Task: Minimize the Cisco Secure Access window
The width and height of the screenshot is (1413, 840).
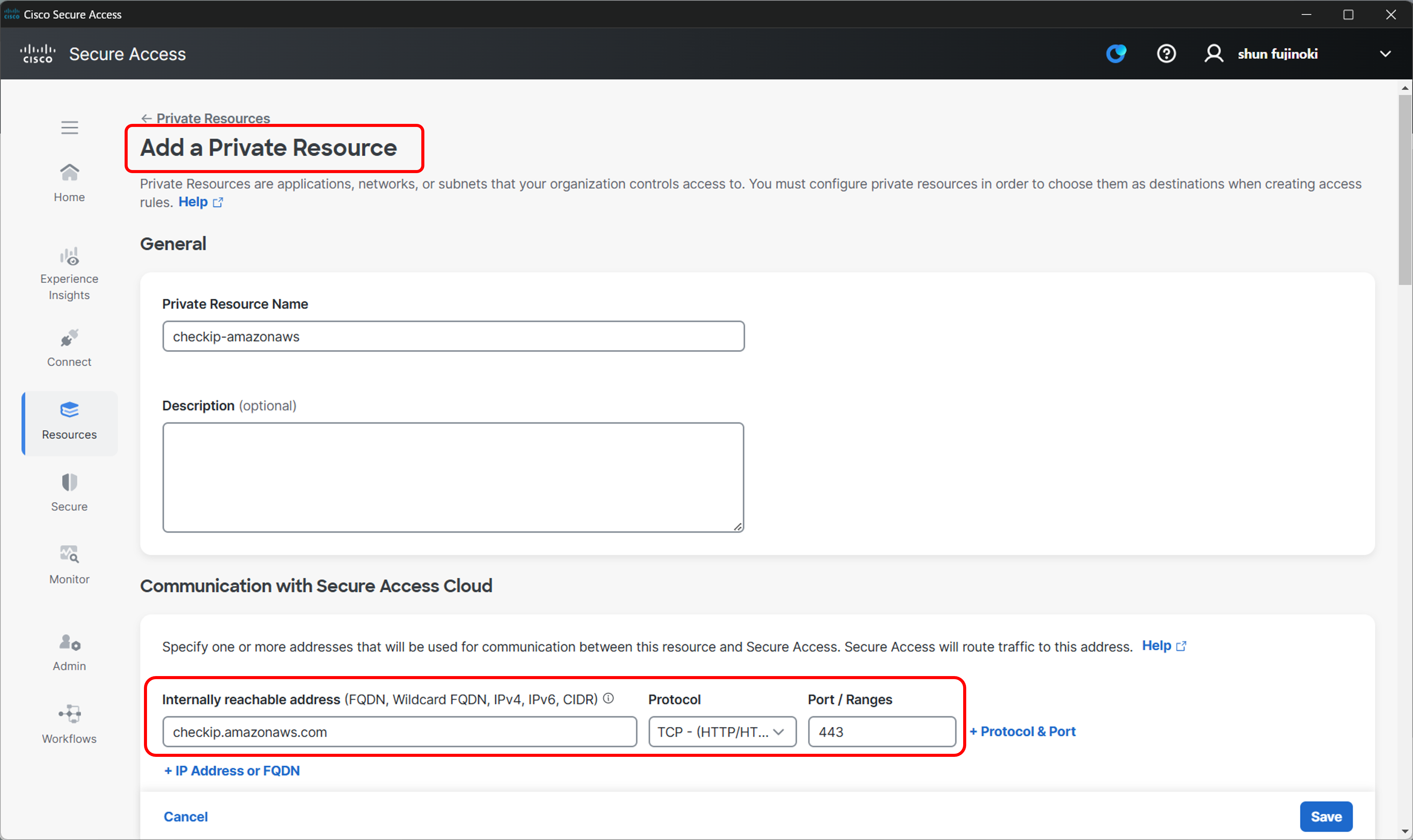Action: point(1307,14)
